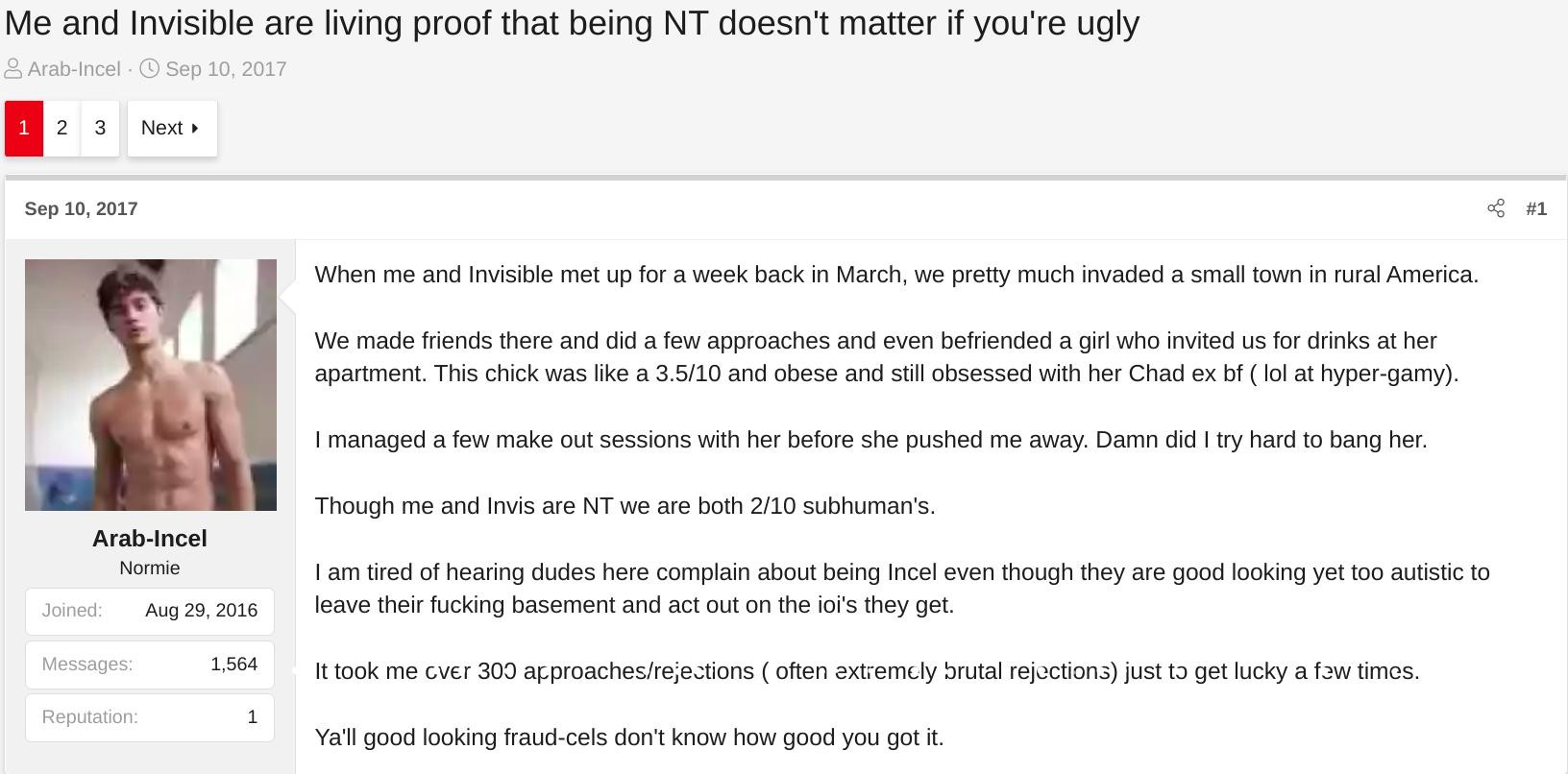The width and height of the screenshot is (1568, 774).
Task: Select current page 1 button
Action: [24, 128]
